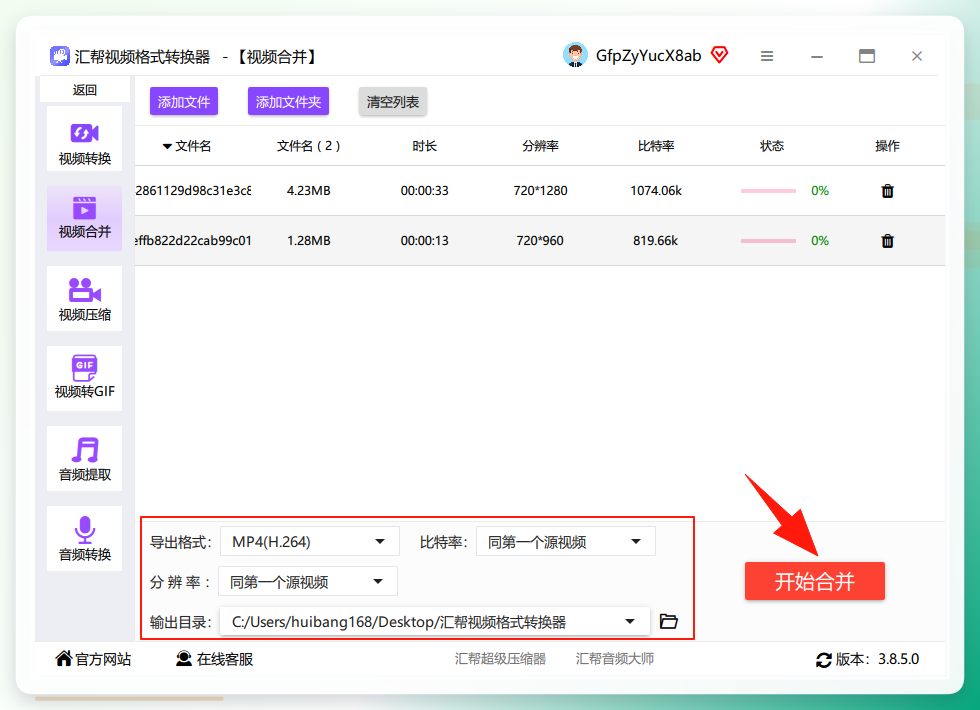Screen dimensions: 980x710
Task: Open the 音频转换 audio convert tool
Action: pos(84,539)
